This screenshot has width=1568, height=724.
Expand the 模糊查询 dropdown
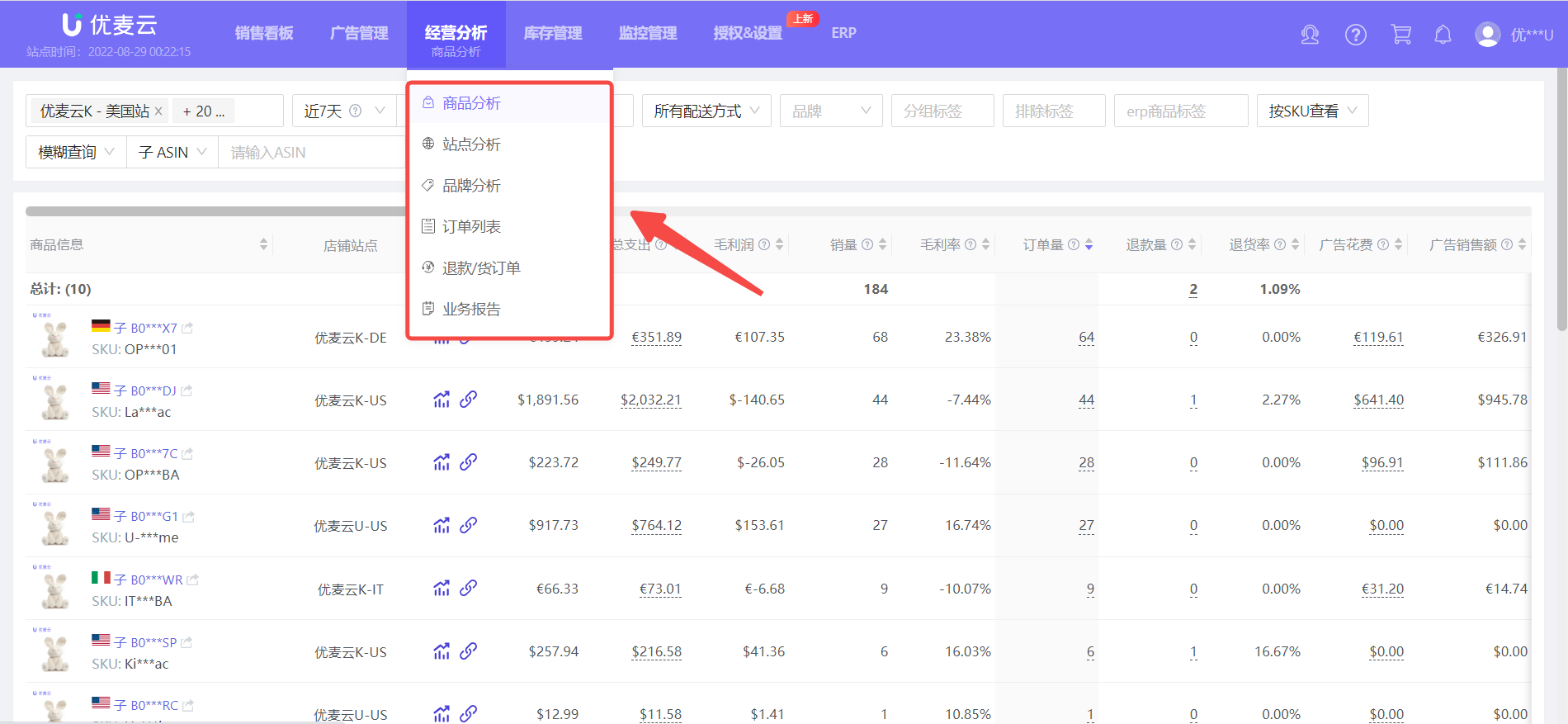[76, 152]
